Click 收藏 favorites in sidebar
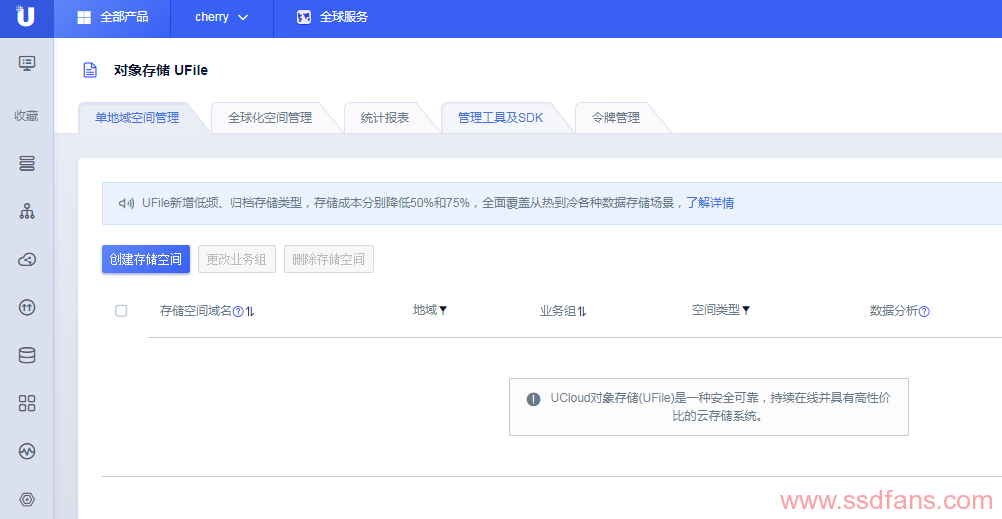This screenshot has height=519, width=1002. coord(26,116)
